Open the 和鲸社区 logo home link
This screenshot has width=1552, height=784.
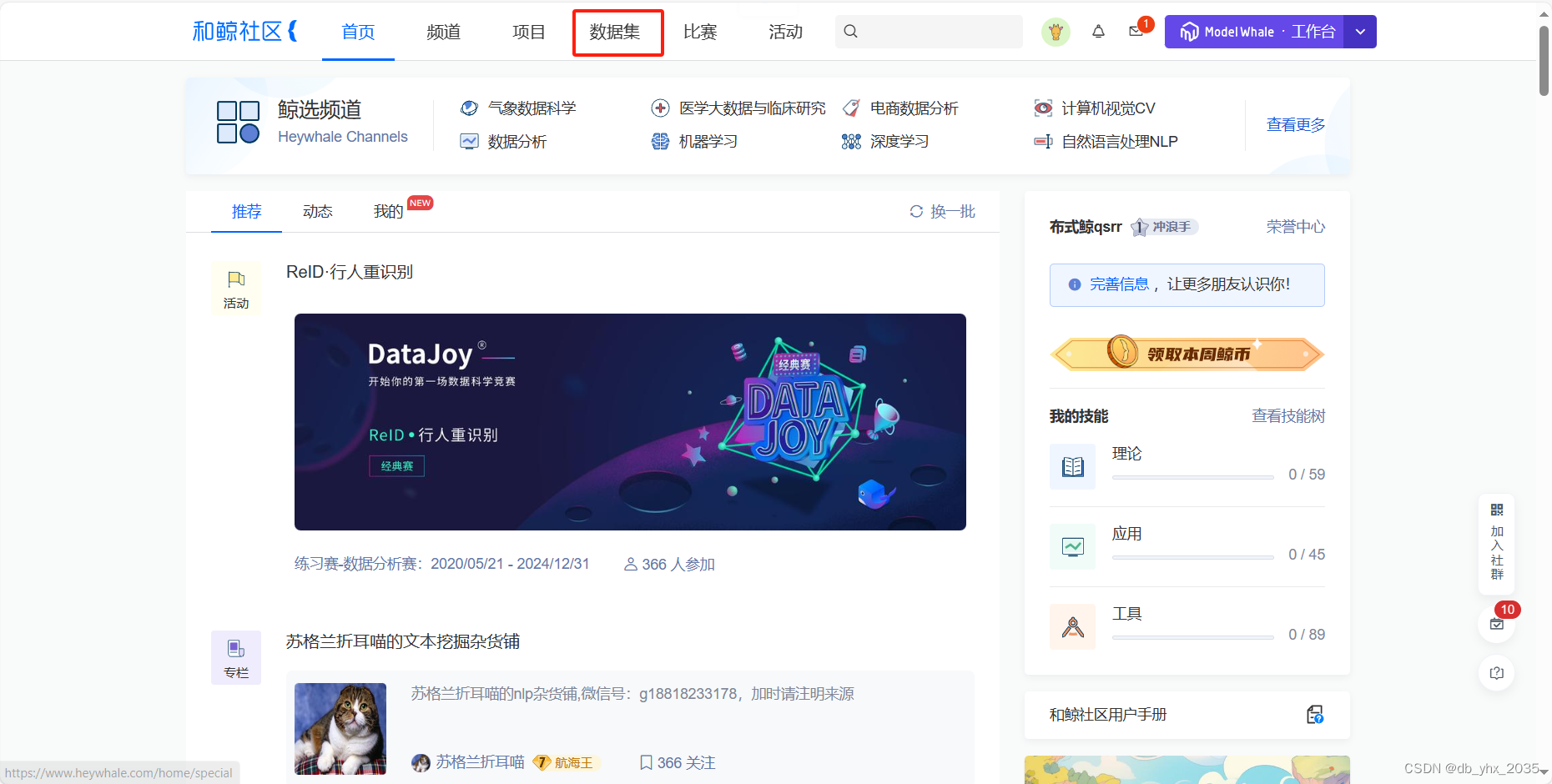point(244,32)
